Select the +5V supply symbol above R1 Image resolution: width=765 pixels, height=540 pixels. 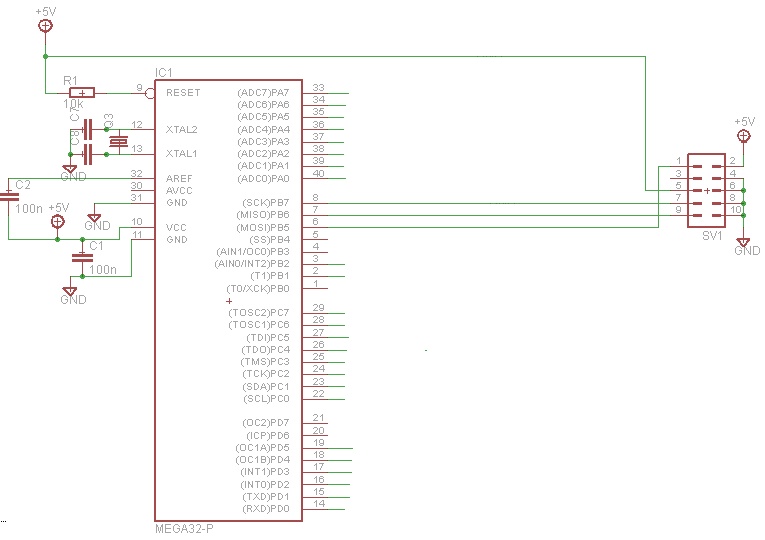point(45,26)
